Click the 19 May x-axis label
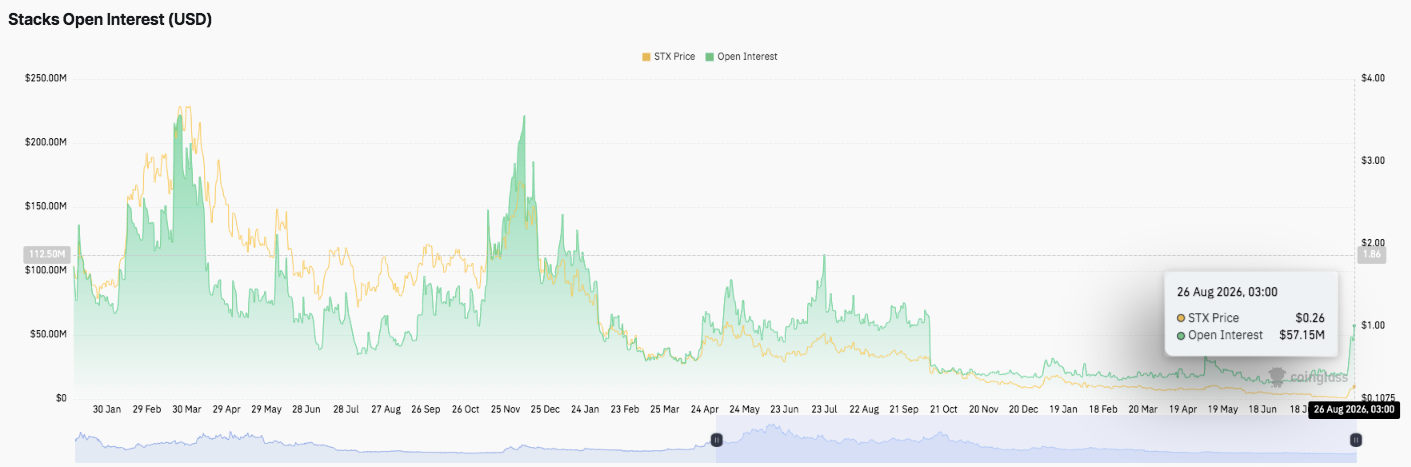 (x=1222, y=410)
